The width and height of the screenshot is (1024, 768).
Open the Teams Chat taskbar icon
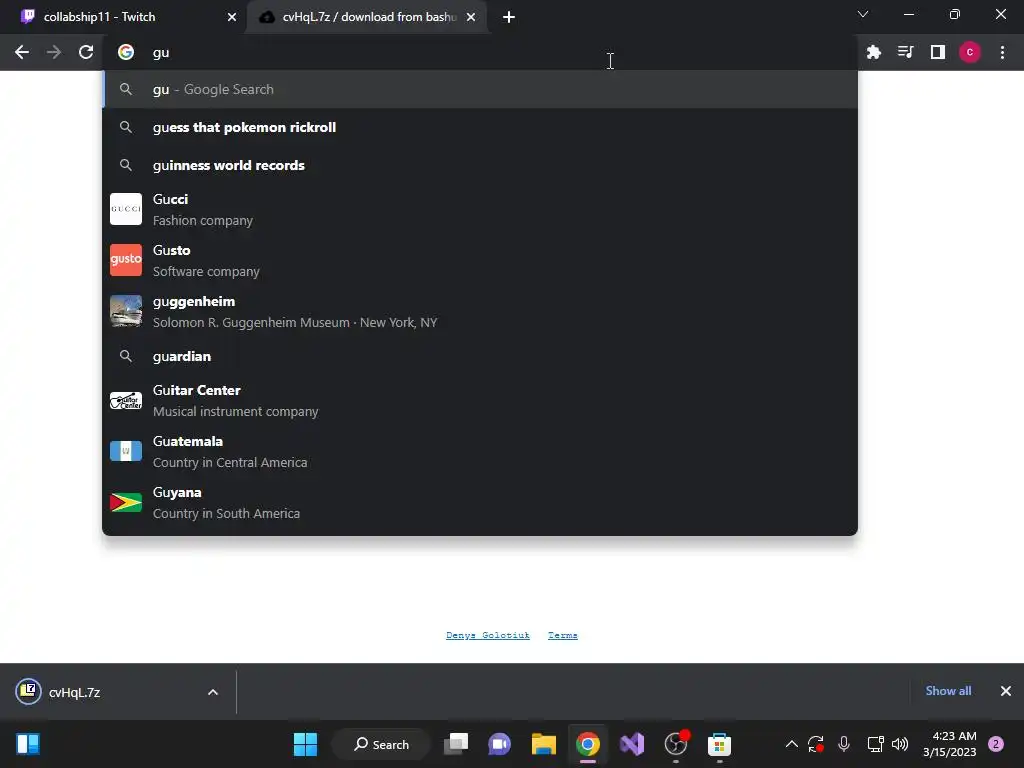click(500, 744)
